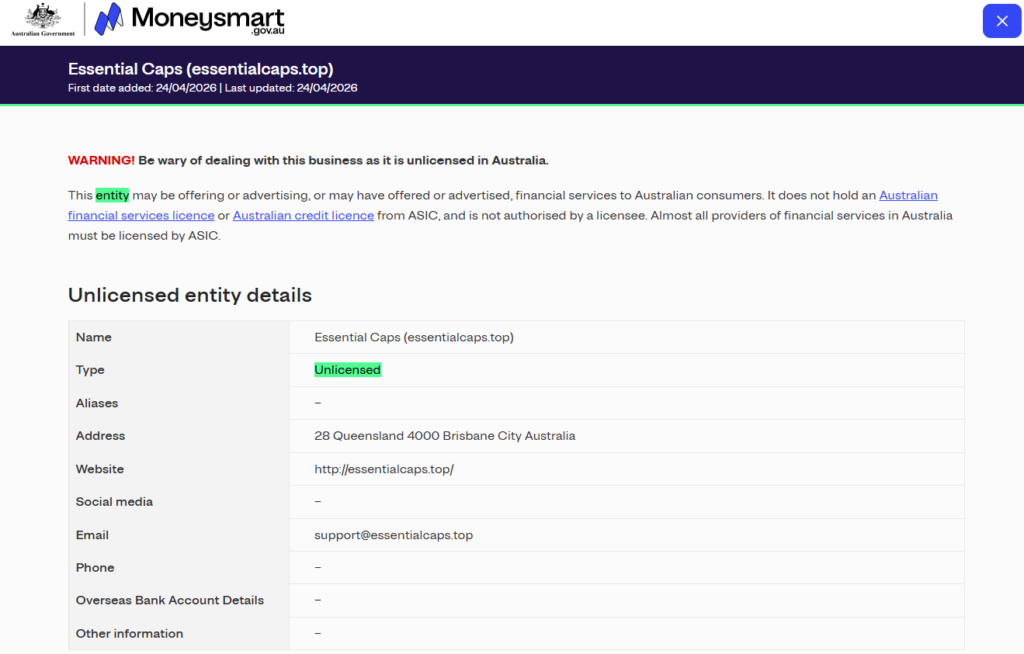The height and width of the screenshot is (654, 1024).
Task: Click the red 'WARNING!' text
Action: [x=101, y=161]
